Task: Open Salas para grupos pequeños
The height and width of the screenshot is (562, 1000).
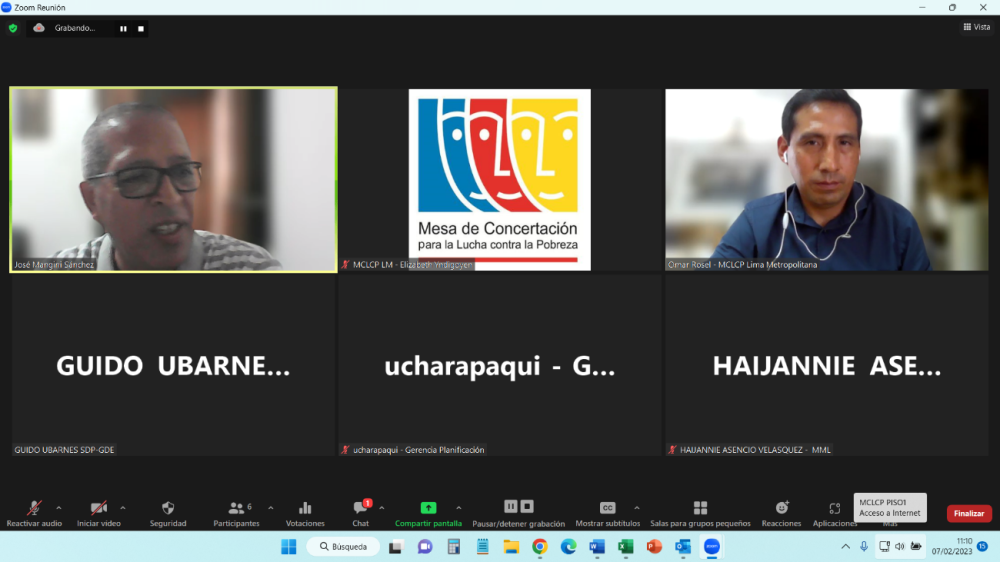Action: [700, 512]
